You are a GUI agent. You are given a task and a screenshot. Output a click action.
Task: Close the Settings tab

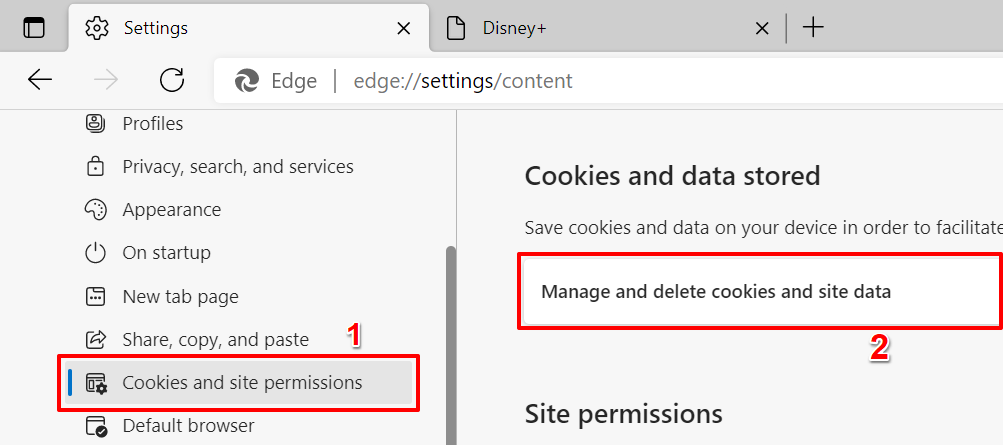(x=403, y=29)
